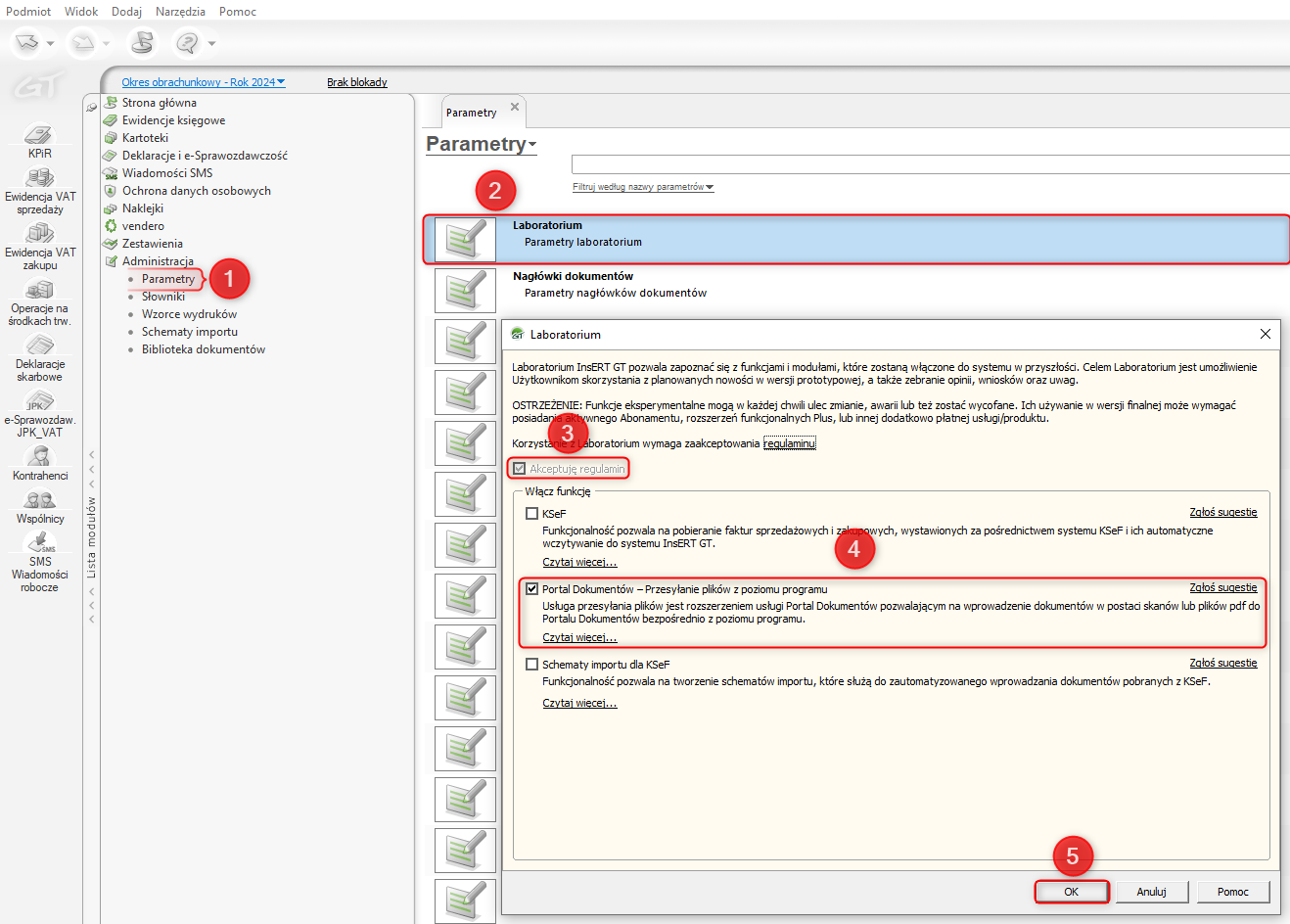The height and width of the screenshot is (924, 1290).
Task: Click the parameter filter search field
Action: (x=930, y=163)
